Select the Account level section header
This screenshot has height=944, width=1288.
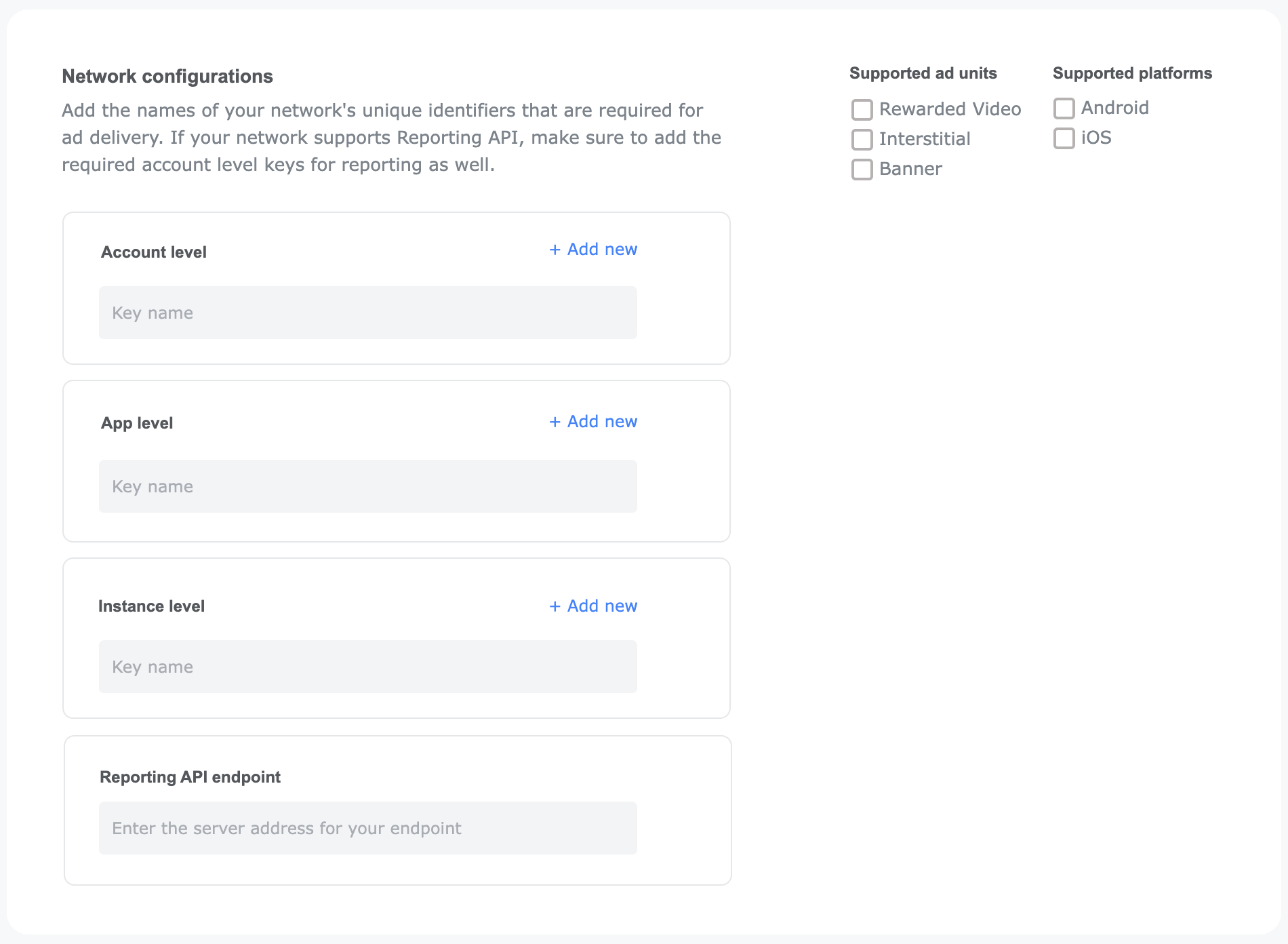pyautogui.click(x=153, y=252)
